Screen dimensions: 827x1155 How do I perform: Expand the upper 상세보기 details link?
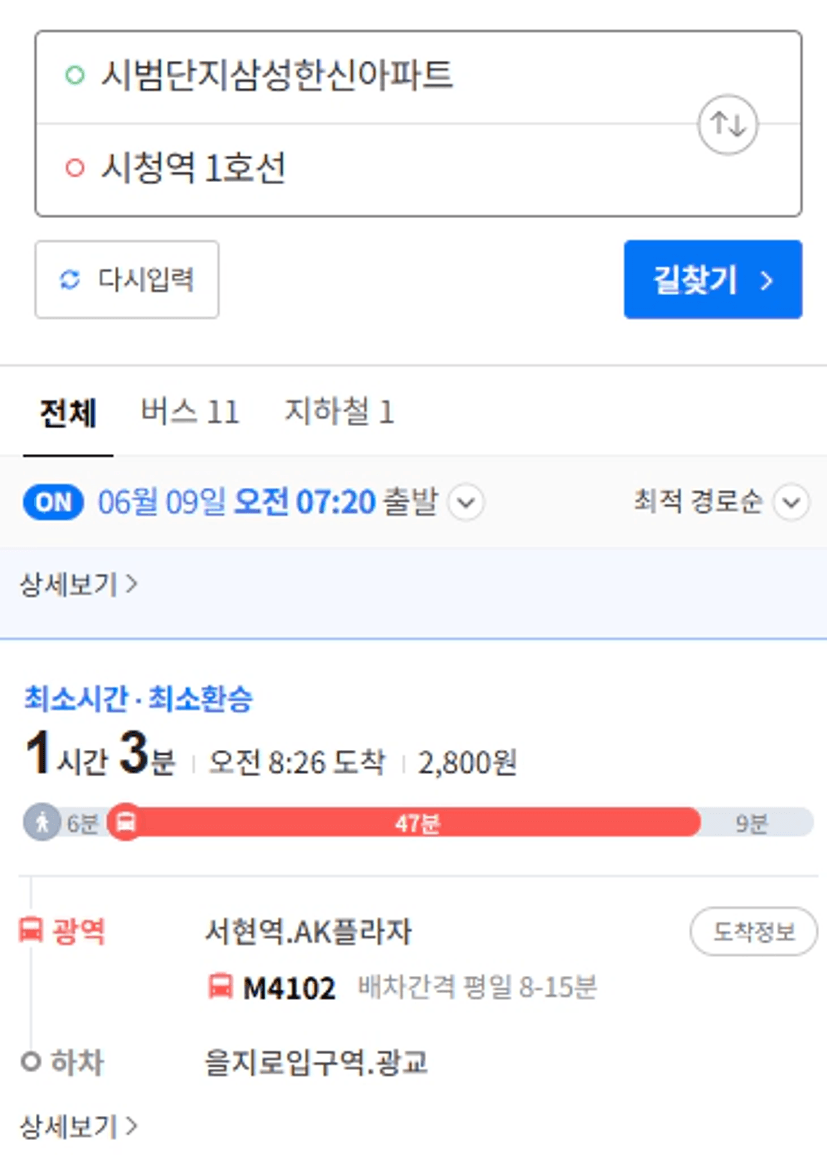tap(79, 584)
